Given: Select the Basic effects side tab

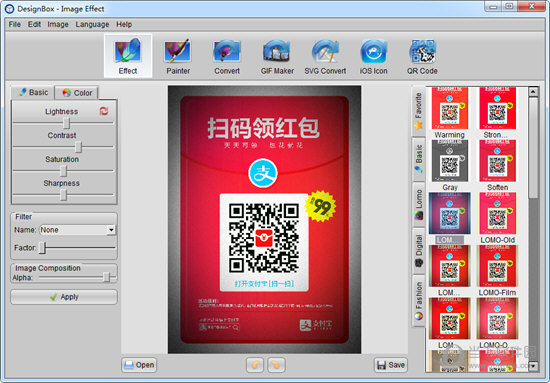Looking at the screenshot, I should [418, 159].
